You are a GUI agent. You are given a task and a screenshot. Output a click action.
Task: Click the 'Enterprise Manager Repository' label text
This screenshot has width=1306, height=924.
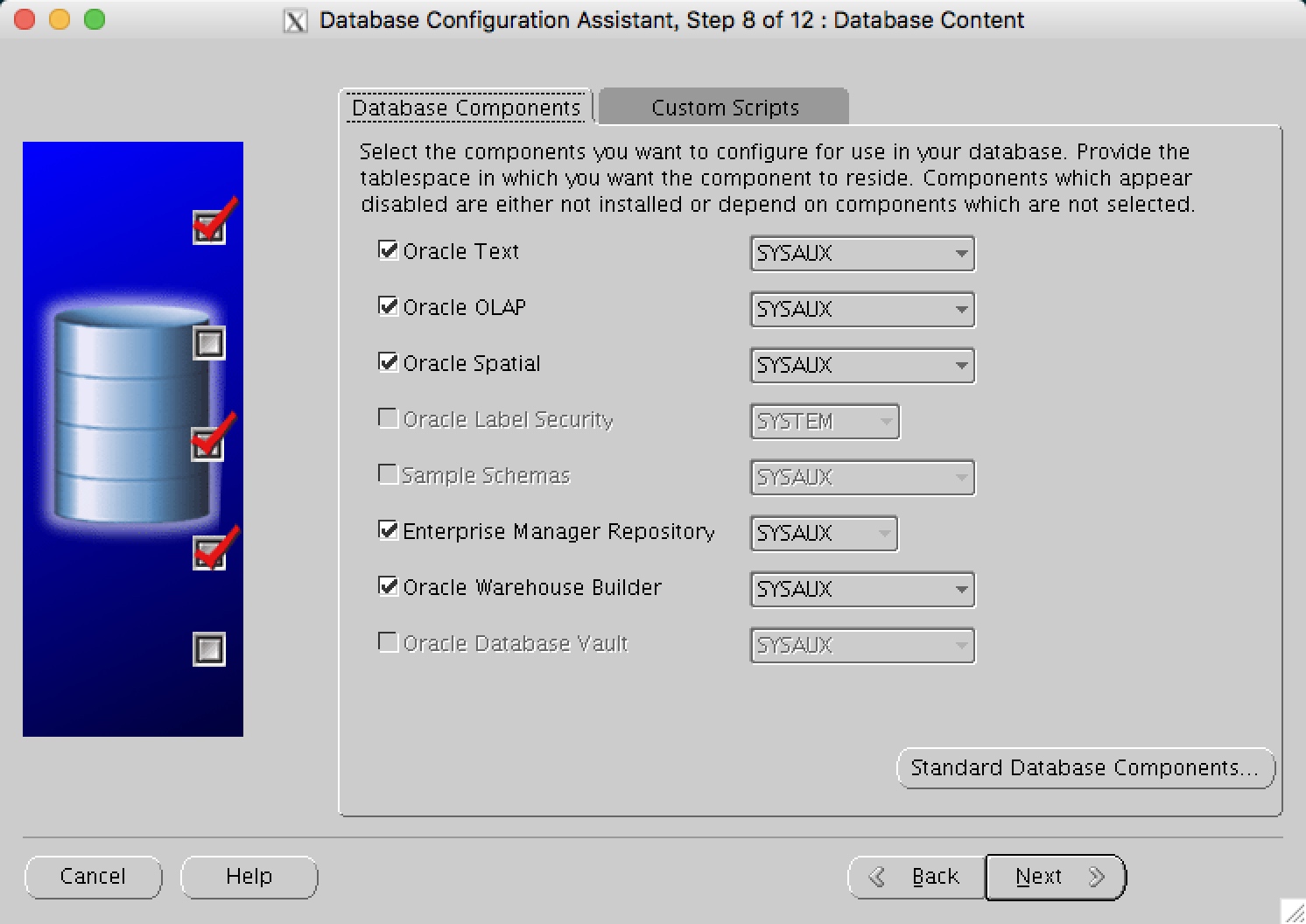click(558, 532)
